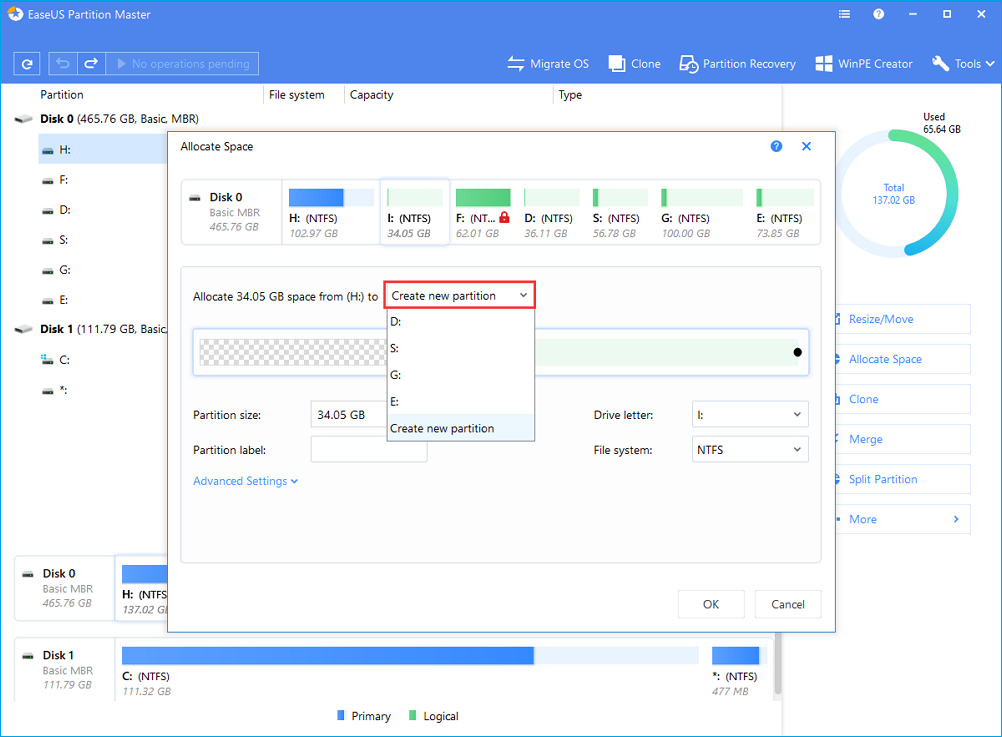
Task: Select the Merge operation in sidebar
Action: (865, 439)
